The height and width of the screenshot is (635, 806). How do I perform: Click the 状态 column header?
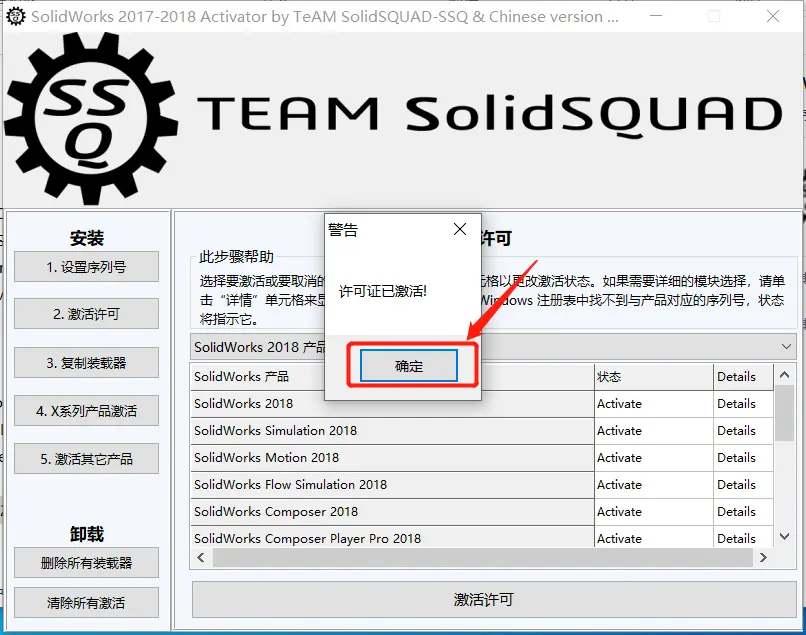(653, 376)
